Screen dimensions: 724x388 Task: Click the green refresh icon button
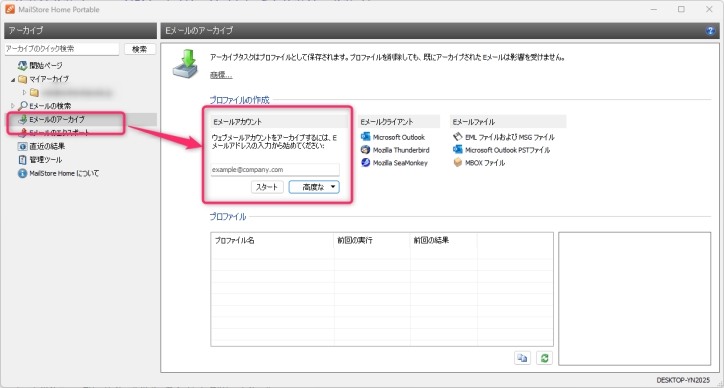click(x=544, y=358)
